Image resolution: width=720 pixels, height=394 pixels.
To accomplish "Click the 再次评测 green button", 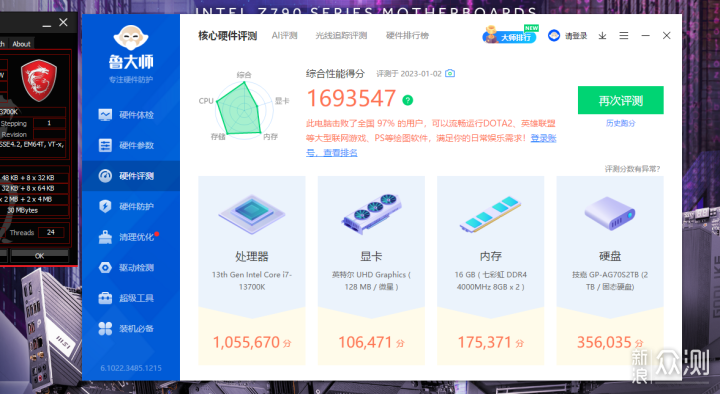I will pos(620,100).
